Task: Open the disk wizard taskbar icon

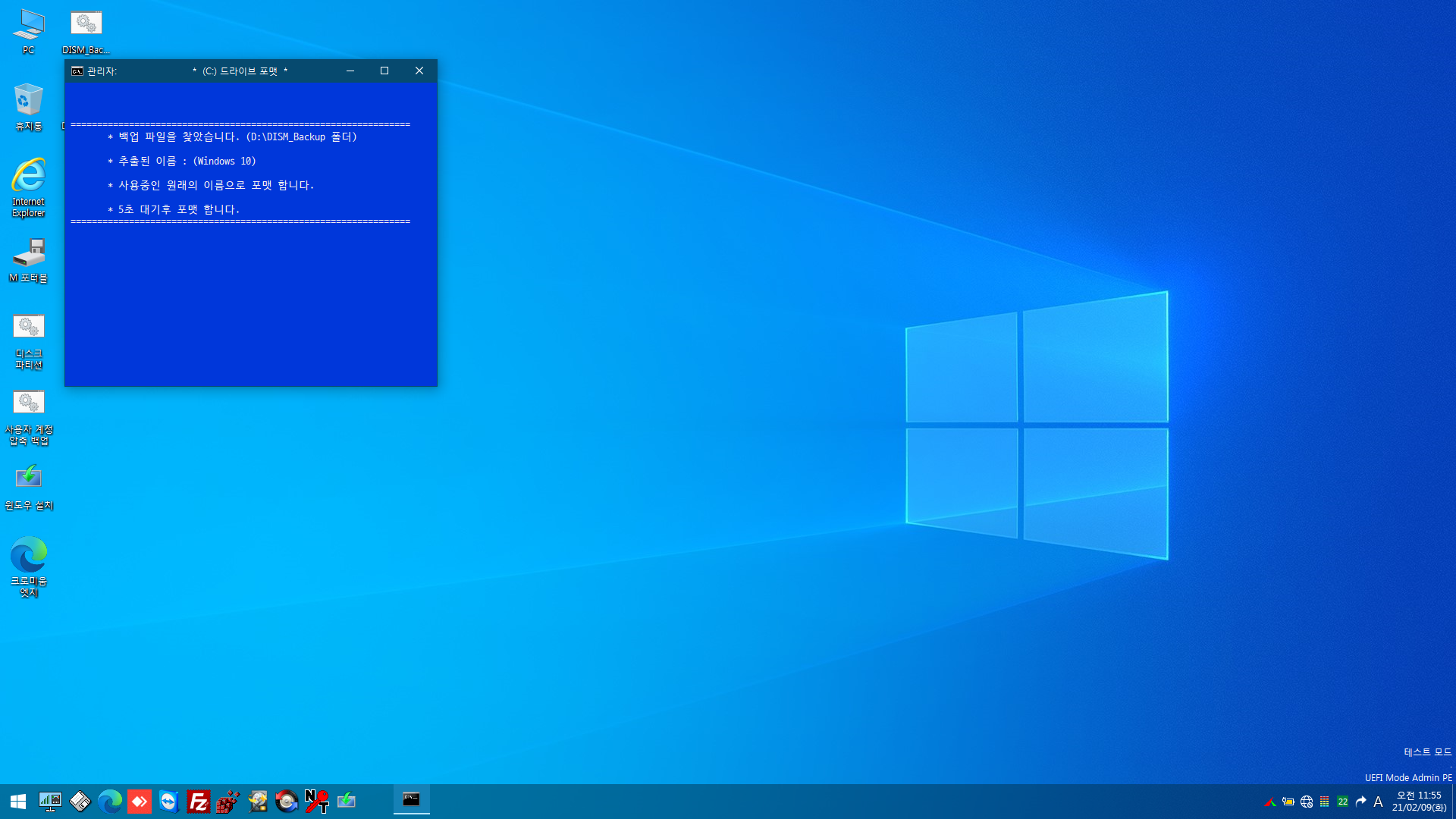Action: pyautogui.click(x=257, y=801)
